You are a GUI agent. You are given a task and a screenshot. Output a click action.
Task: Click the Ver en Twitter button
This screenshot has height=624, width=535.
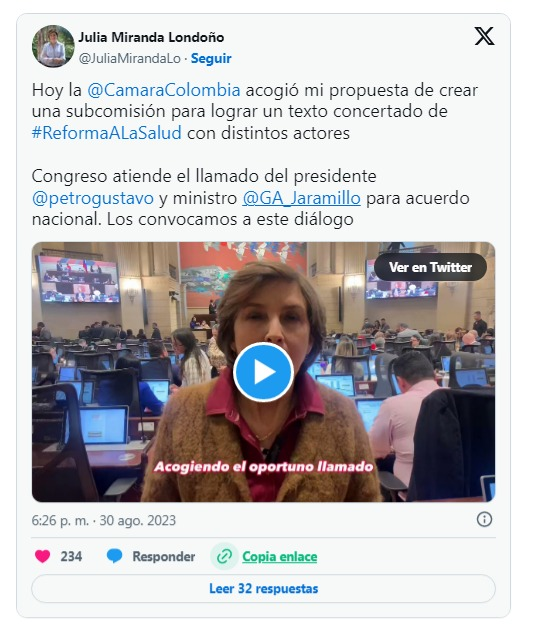click(x=430, y=267)
